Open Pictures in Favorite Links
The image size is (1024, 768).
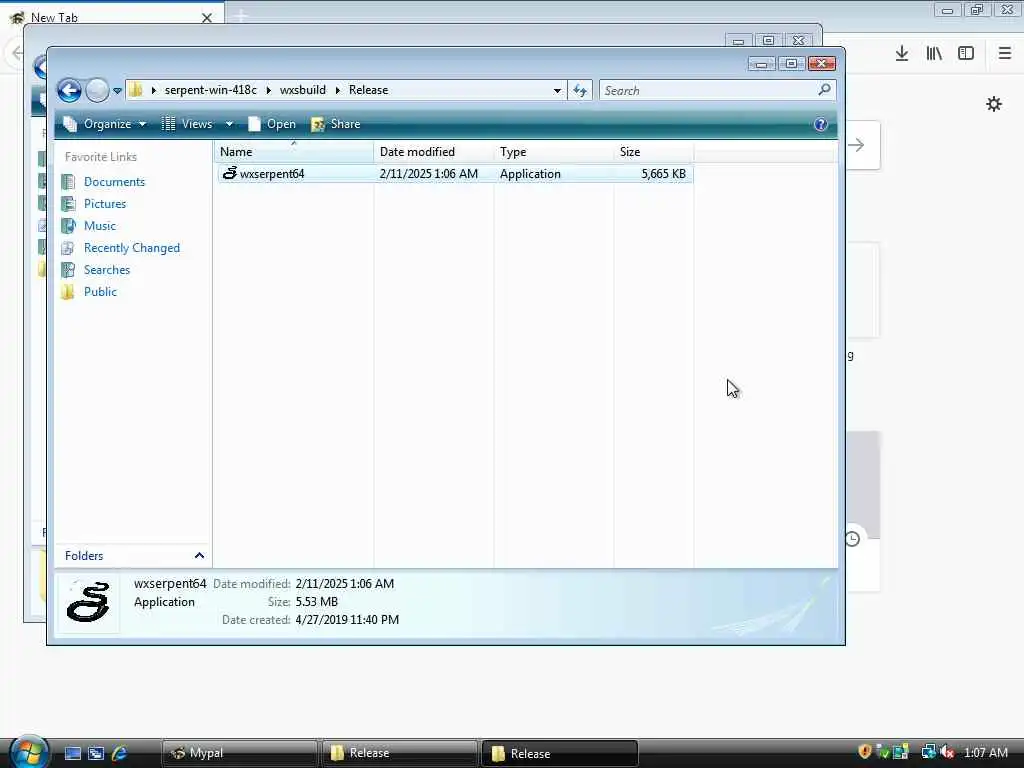click(x=104, y=204)
